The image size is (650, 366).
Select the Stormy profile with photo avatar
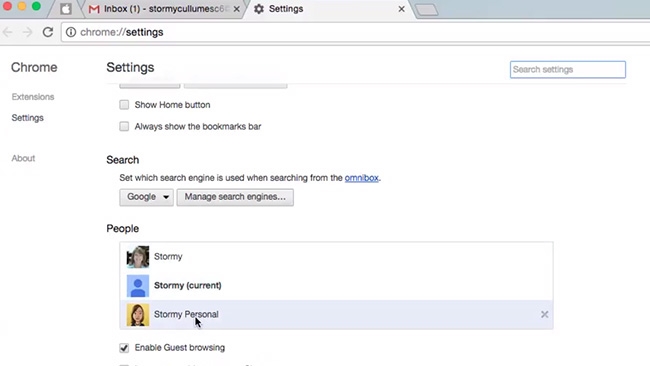click(336, 257)
